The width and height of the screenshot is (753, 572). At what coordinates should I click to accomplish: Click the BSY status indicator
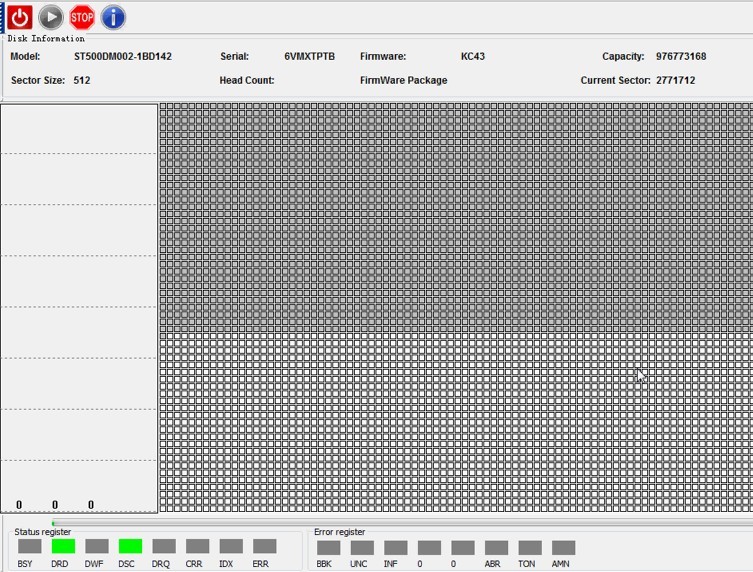point(30,546)
